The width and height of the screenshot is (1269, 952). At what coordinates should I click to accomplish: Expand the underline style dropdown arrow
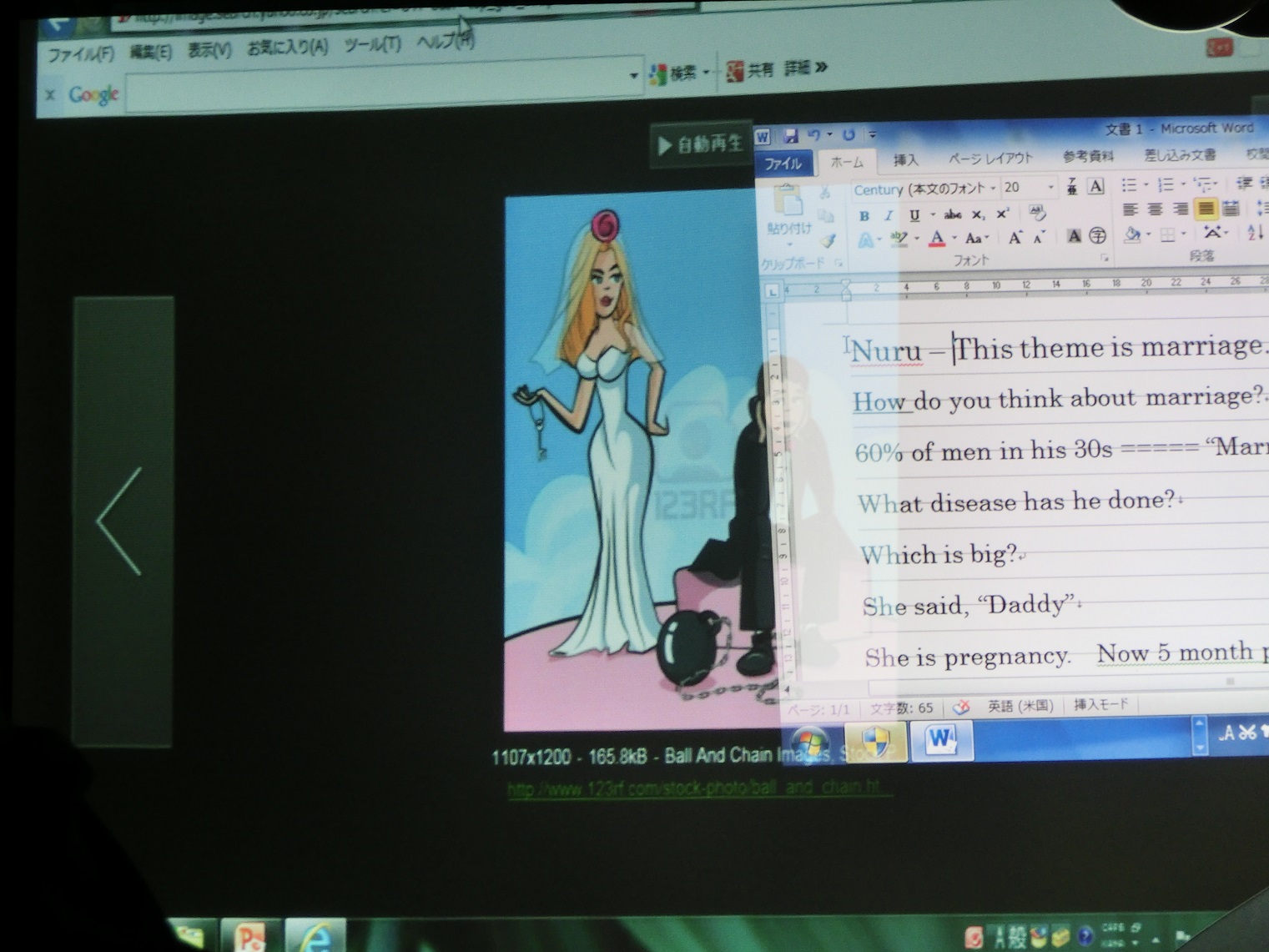point(931,215)
